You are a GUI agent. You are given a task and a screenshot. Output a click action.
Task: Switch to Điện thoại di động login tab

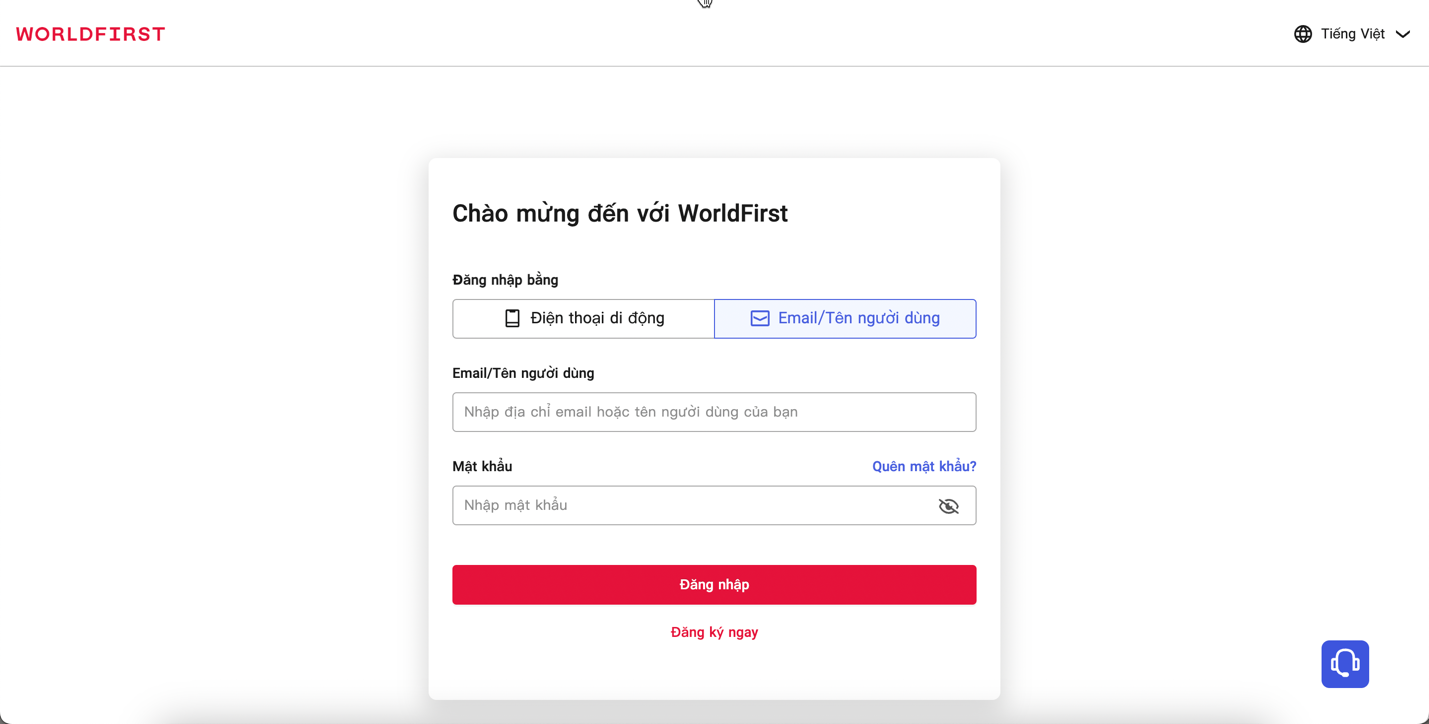pyautogui.click(x=583, y=318)
